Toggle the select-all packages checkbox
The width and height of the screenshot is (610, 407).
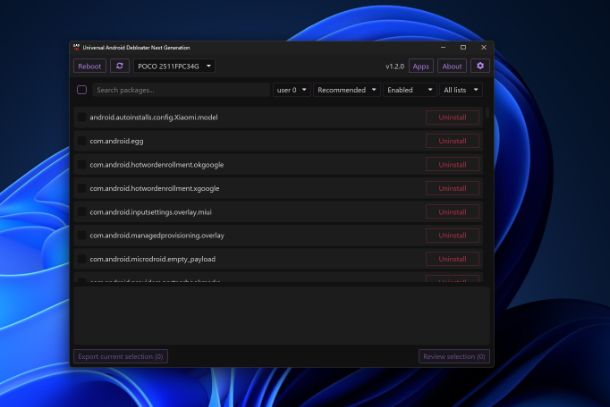(x=82, y=90)
